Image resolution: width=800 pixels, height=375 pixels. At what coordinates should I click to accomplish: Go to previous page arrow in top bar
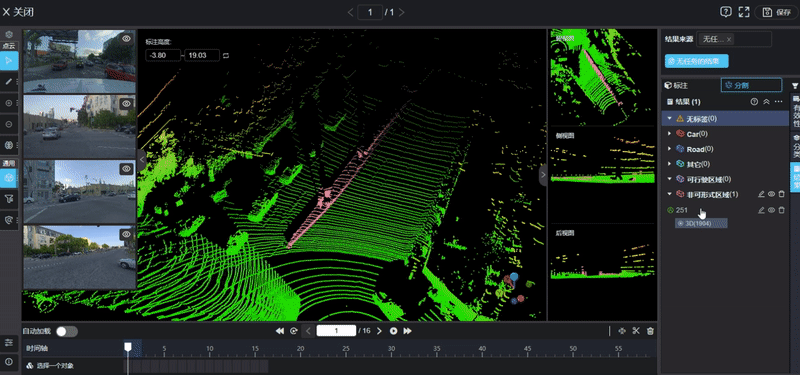pos(351,12)
